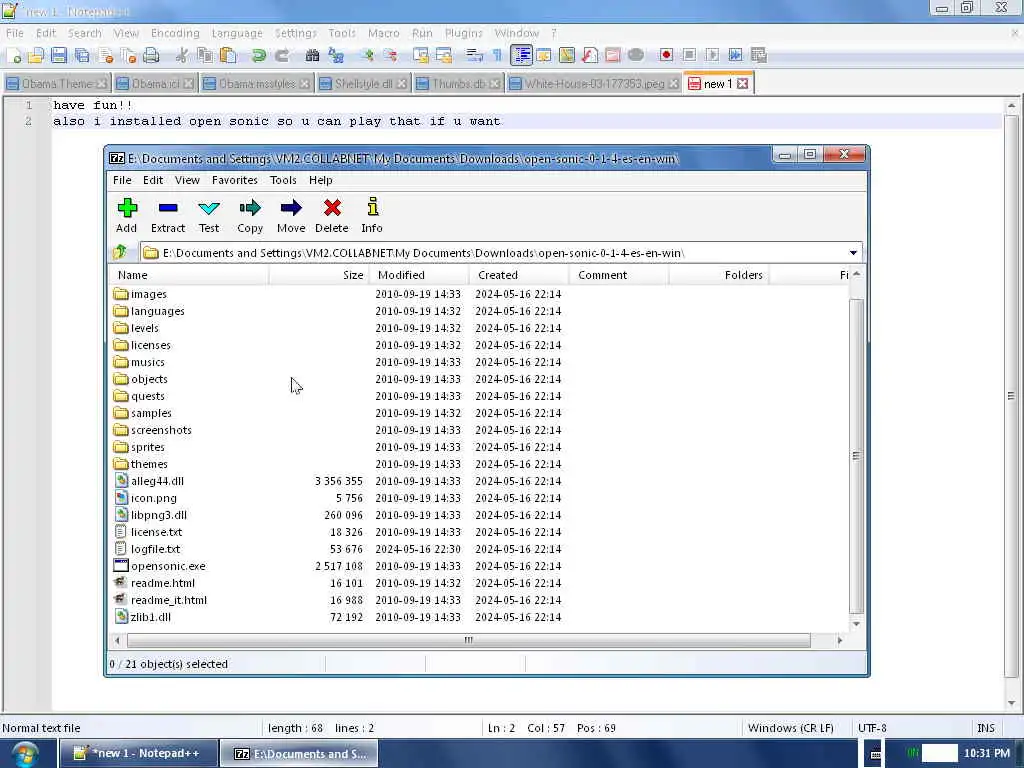Click the Redo arrow in Notepad++ toolbar
Image resolution: width=1024 pixels, height=768 pixels.
coord(282,56)
